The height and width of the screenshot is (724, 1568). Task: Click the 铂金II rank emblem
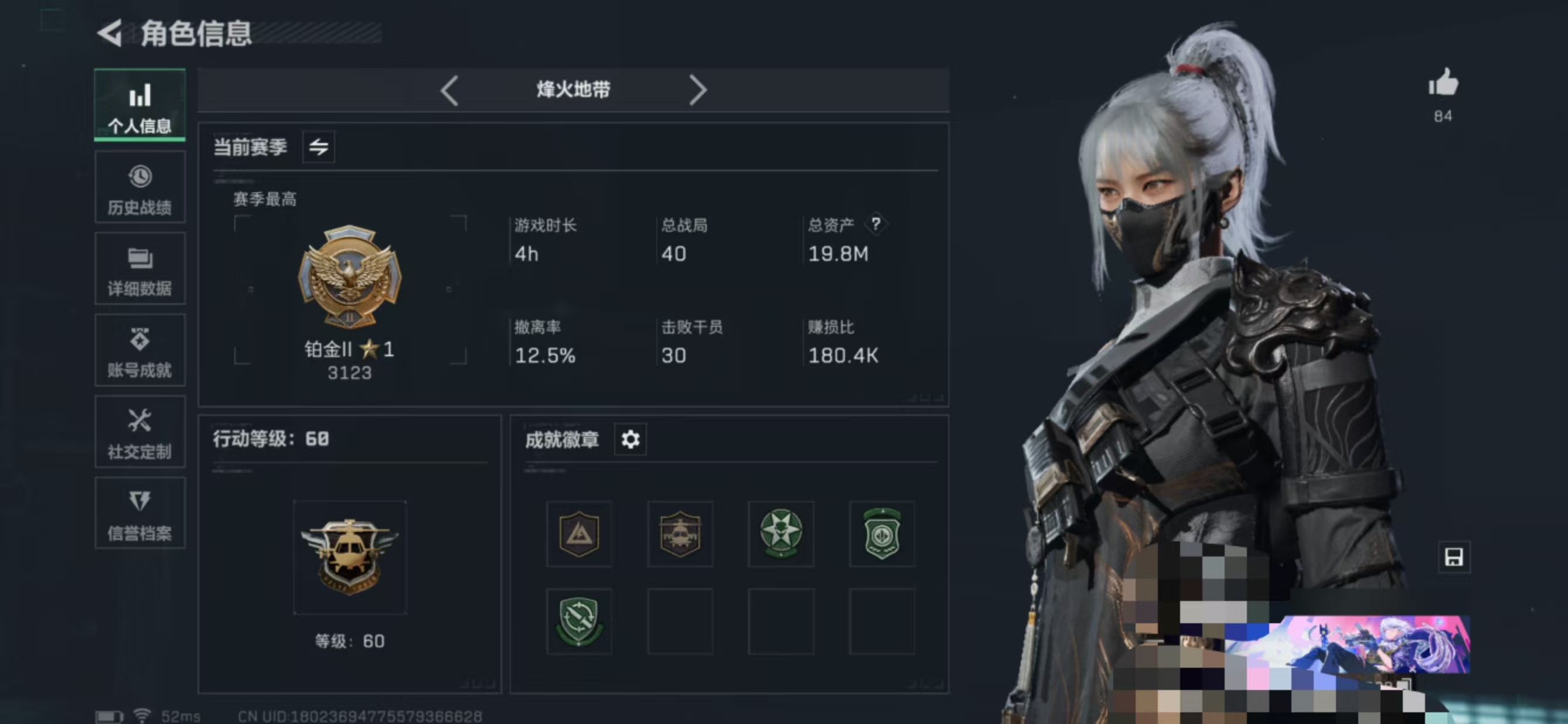tap(350, 277)
